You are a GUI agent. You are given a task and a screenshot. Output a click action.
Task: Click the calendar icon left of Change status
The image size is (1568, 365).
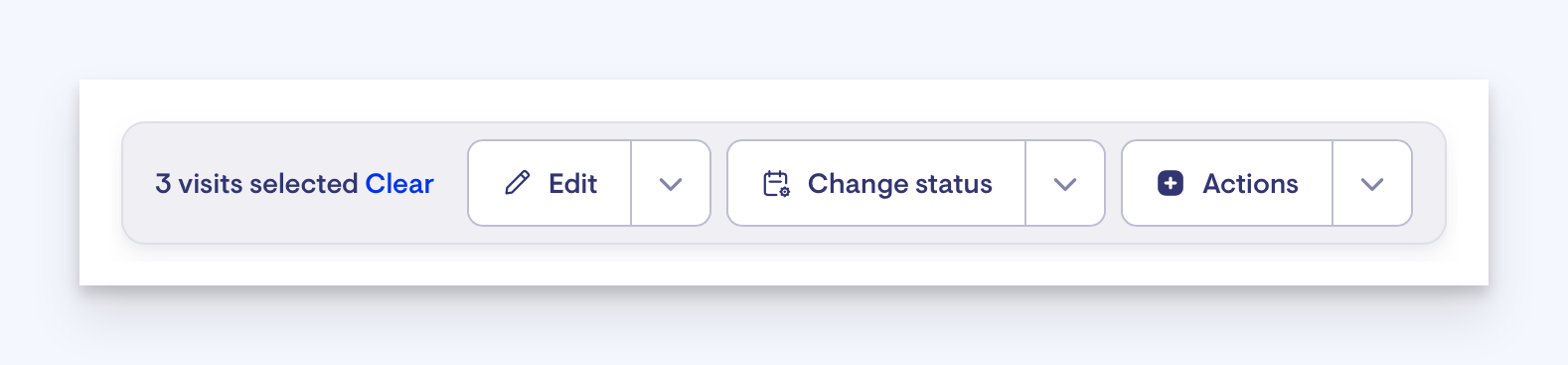pyautogui.click(x=776, y=183)
